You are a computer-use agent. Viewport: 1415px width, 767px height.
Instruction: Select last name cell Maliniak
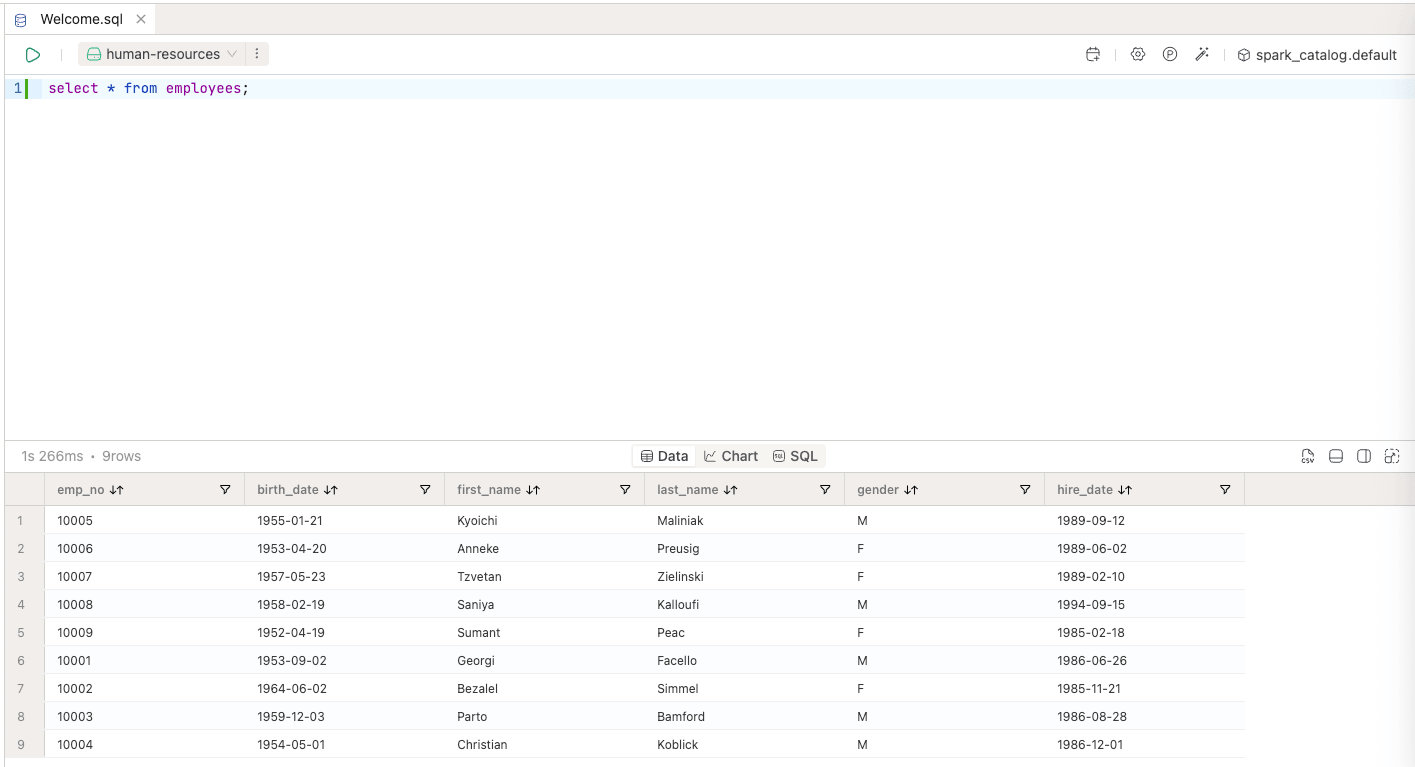click(x=744, y=521)
